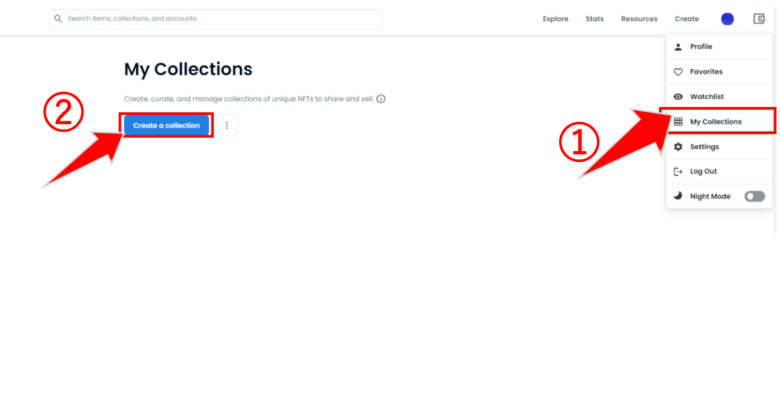780x404 pixels.
Task: Click the eye Watchlist icon
Action: (678, 97)
